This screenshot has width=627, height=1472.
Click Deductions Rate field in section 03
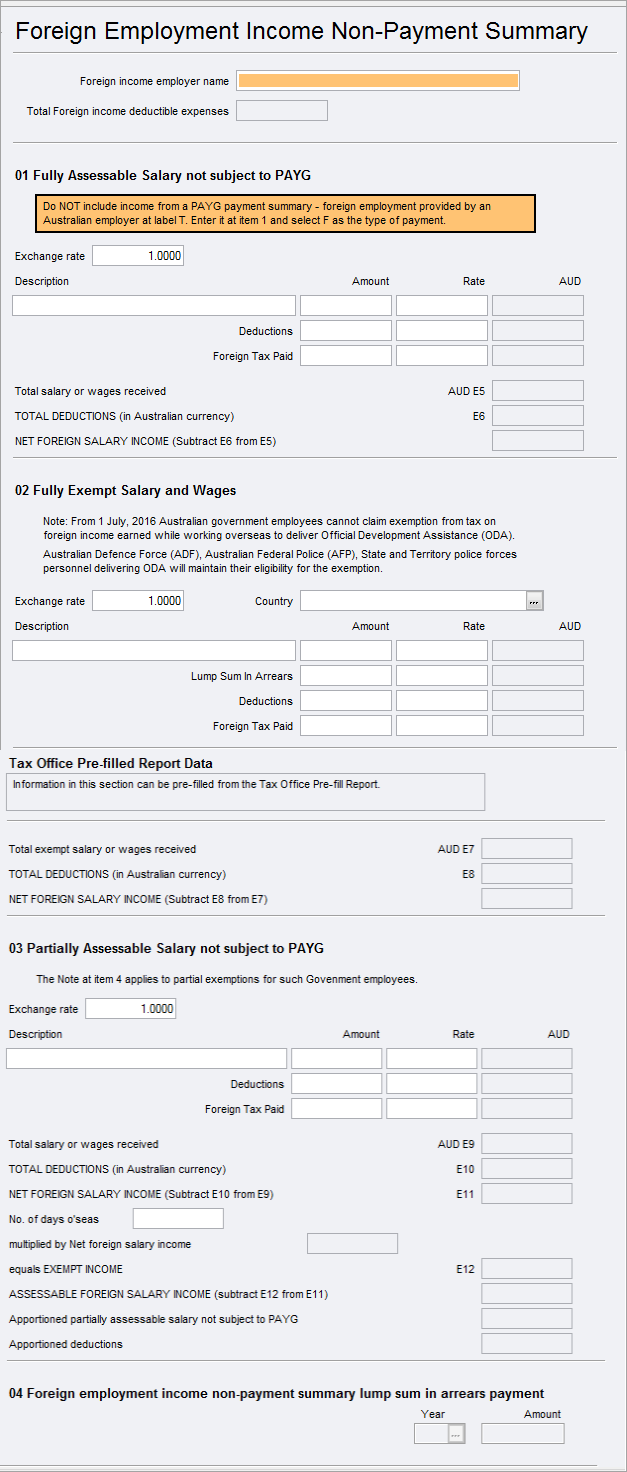click(x=432, y=1084)
